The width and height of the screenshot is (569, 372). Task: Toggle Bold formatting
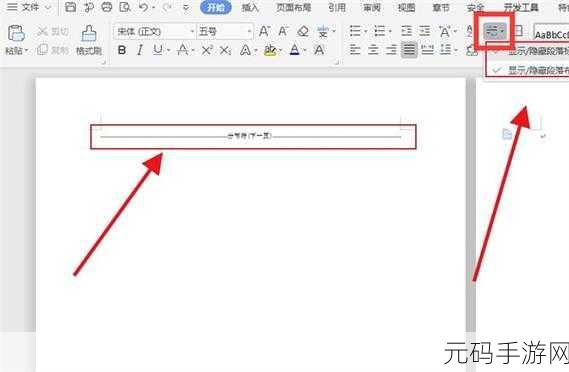(122, 50)
